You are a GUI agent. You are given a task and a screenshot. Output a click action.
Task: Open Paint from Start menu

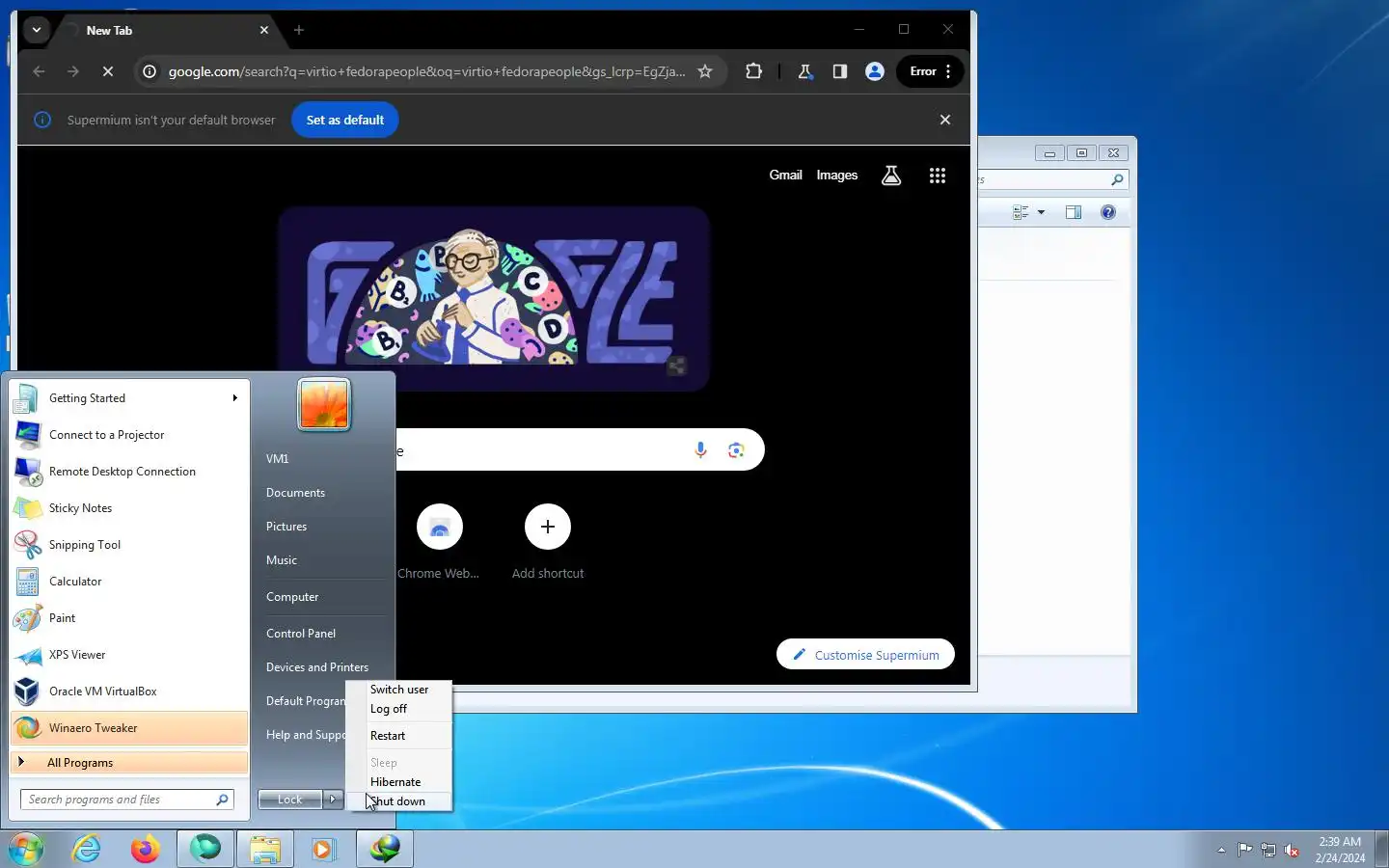tap(129, 618)
